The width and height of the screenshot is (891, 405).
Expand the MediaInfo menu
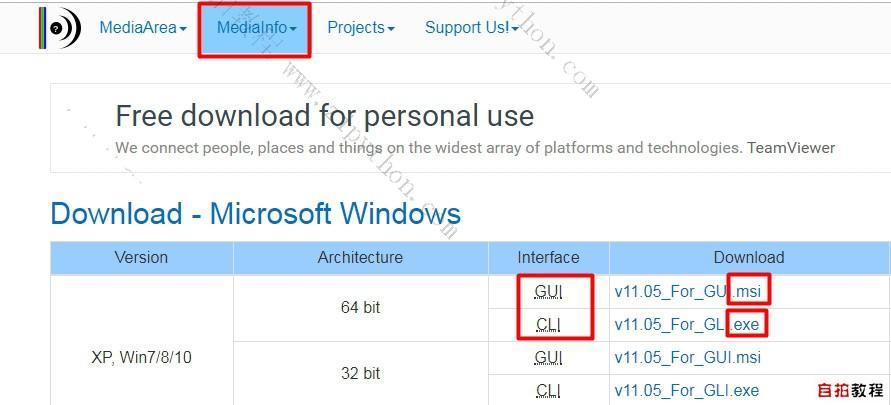[256, 28]
